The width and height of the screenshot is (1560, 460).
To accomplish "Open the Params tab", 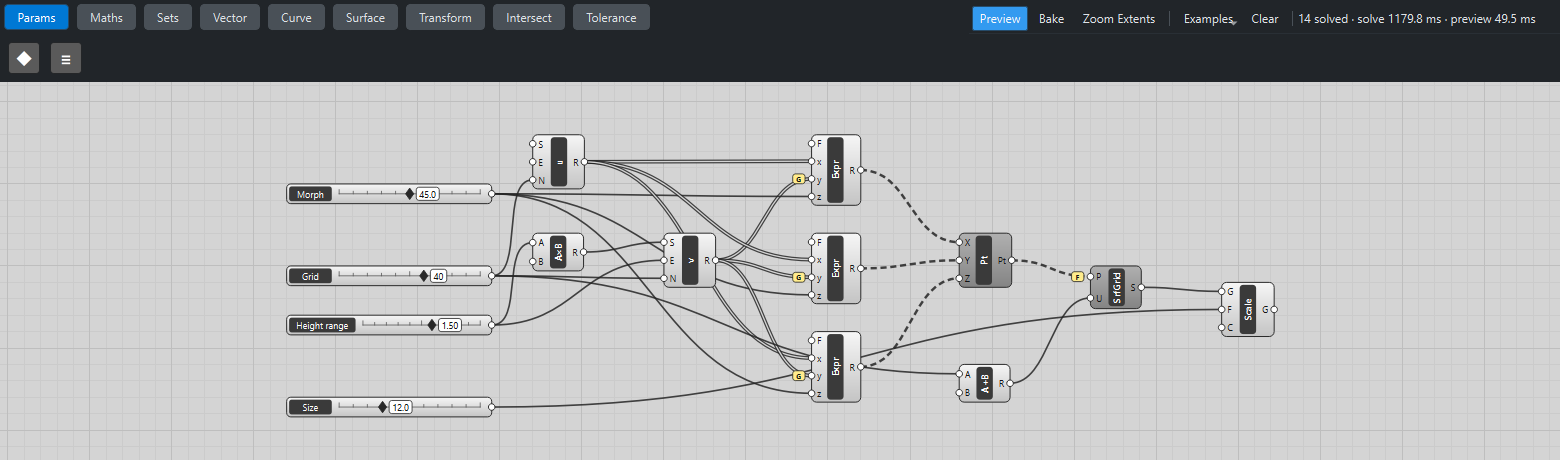I will [37, 17].
